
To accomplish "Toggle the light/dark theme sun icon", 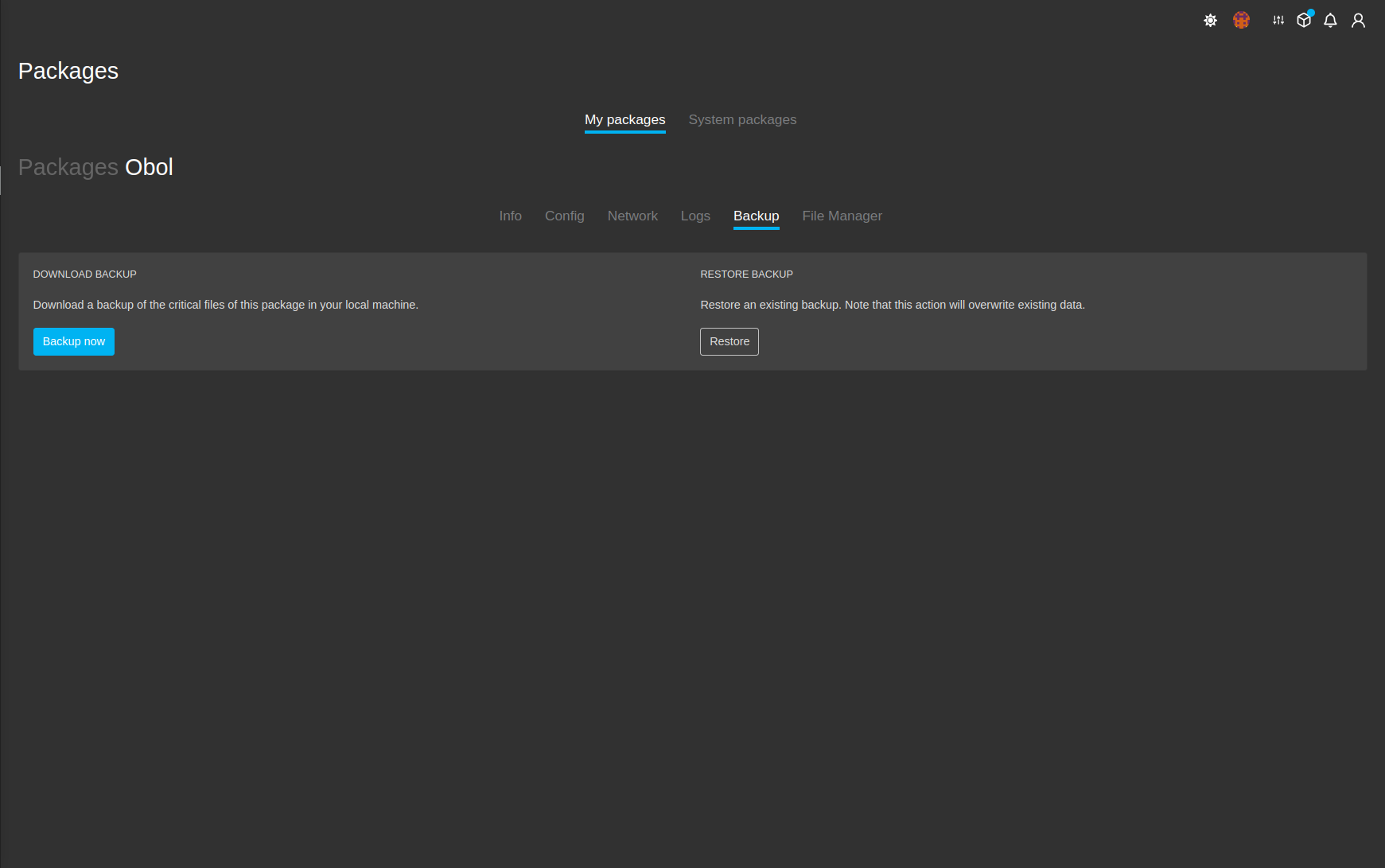I will (1210, 21).
